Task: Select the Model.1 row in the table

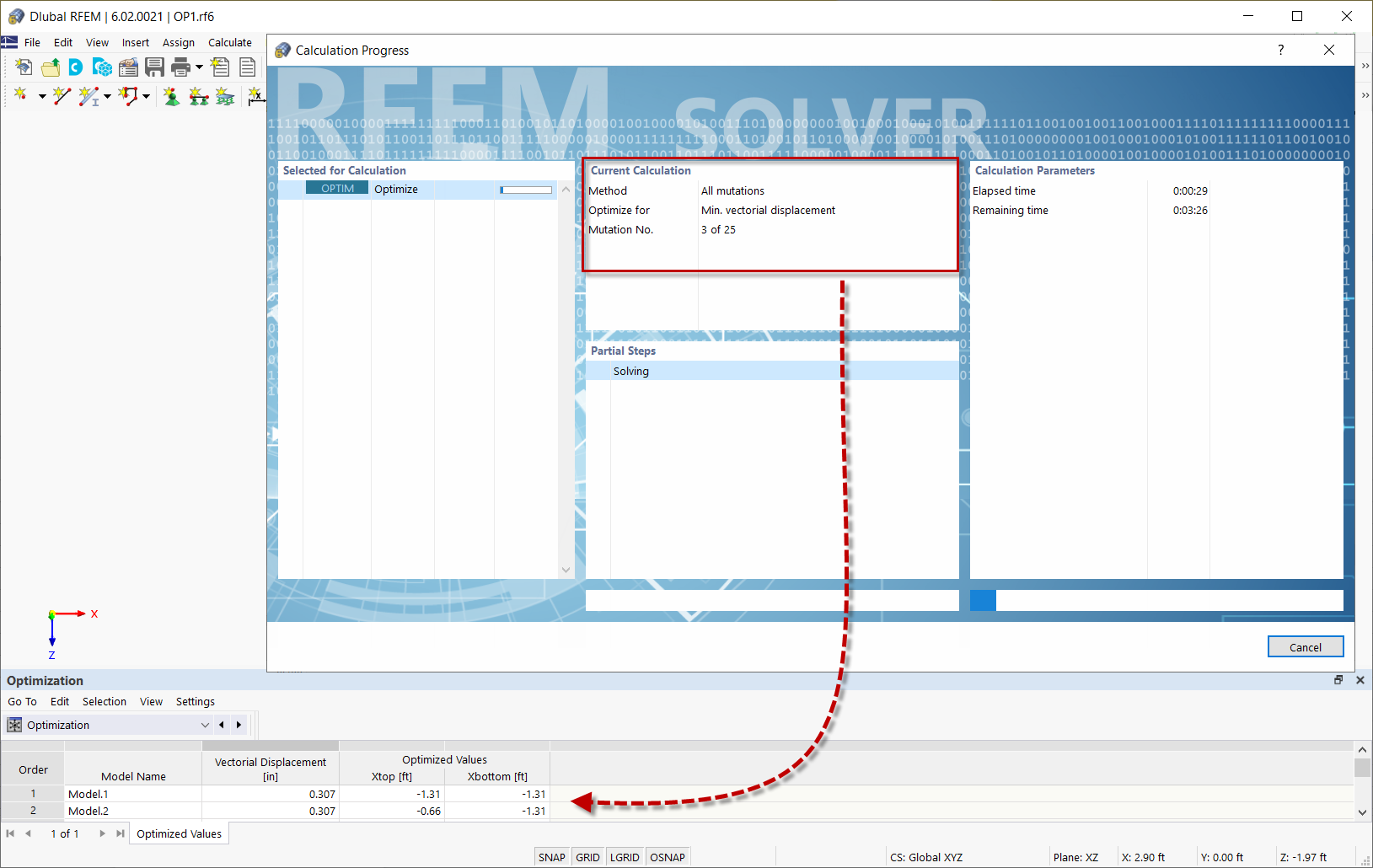Action: (x=276, y=794)
